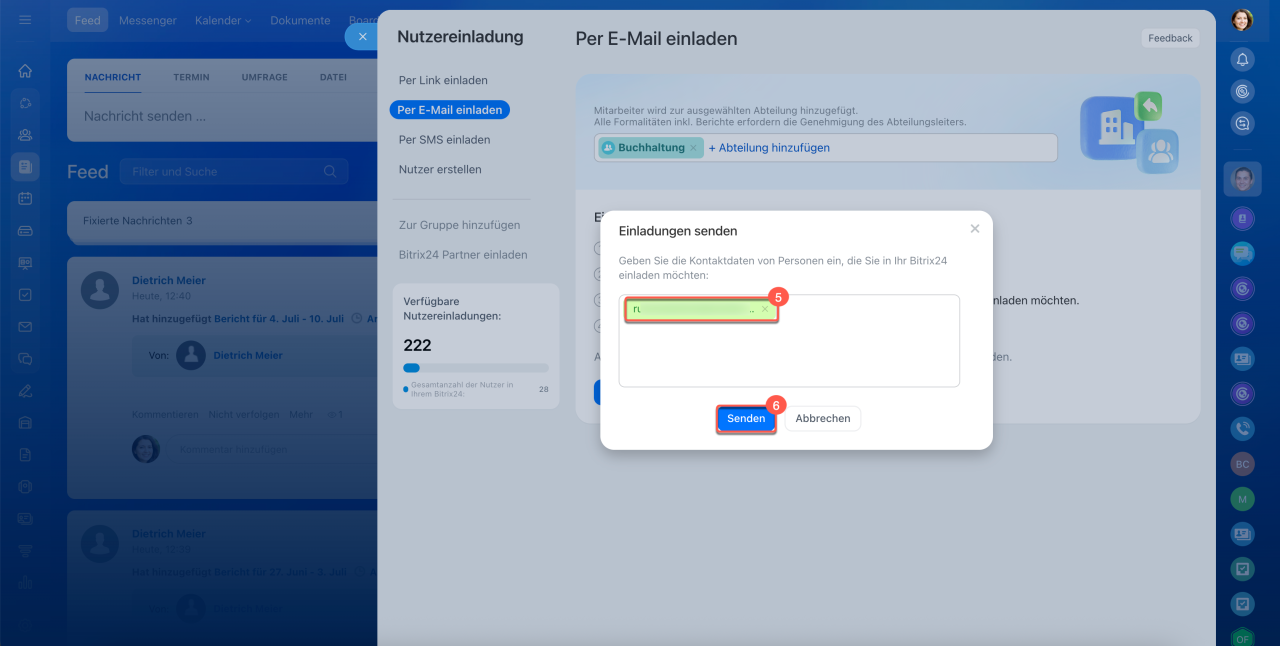This screenshot has width=1280, height=646.
Task: Open the BC avatar chat in the right bar
Action: tap(1242, 464)
